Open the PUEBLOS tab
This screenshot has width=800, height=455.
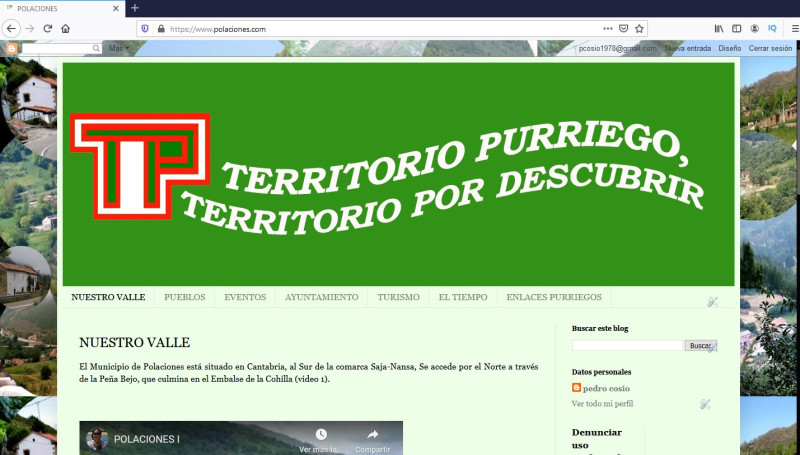185,297
